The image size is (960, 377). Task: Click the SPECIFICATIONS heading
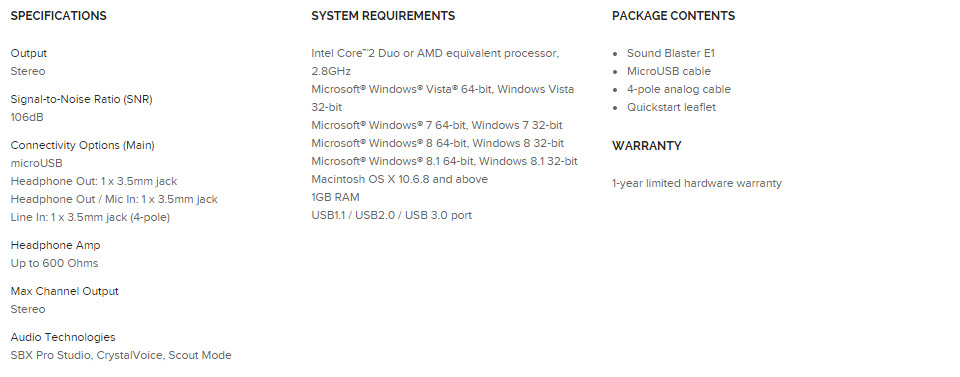click(x=59, y=16)
